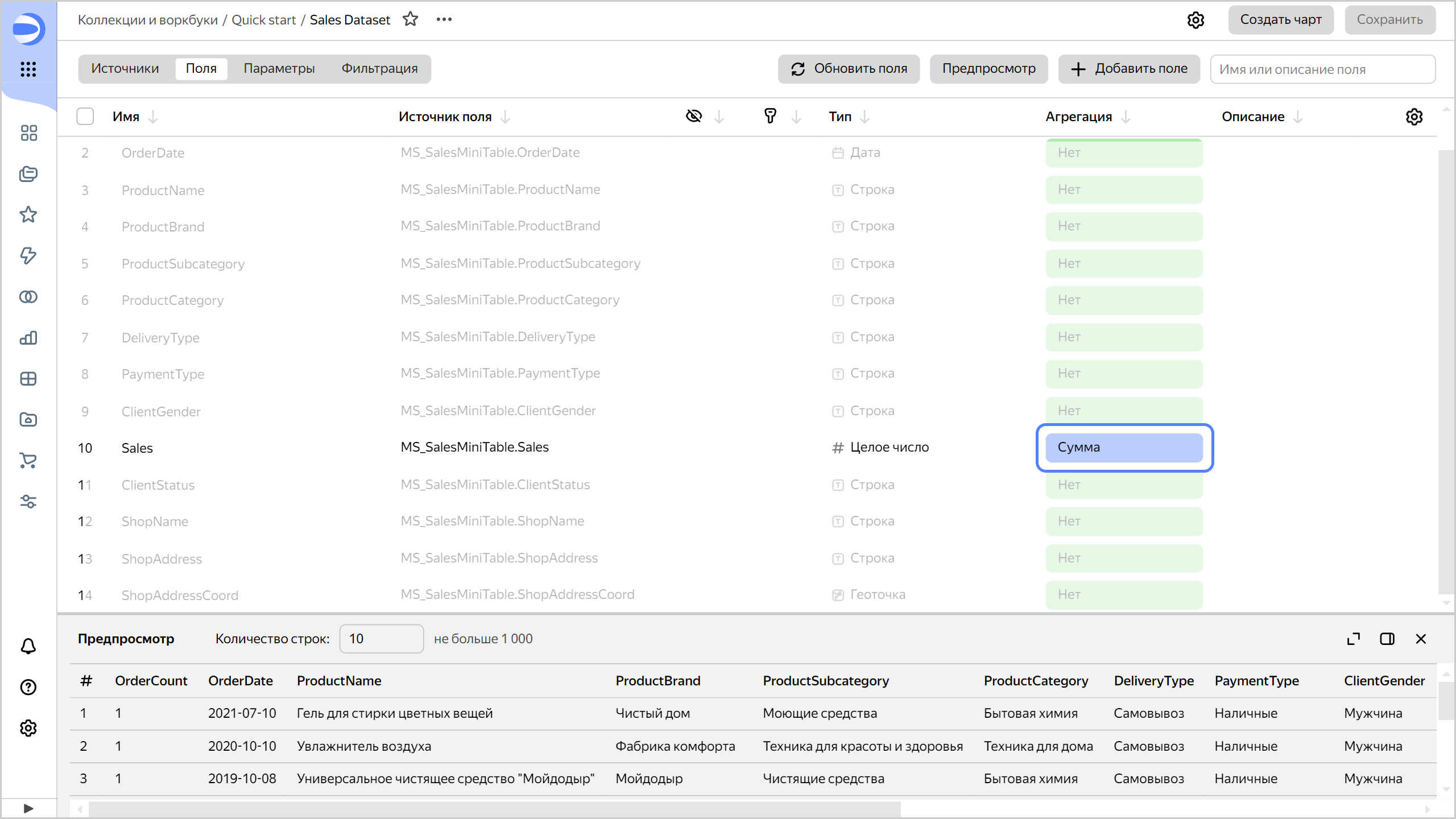Toggle the hidden-field visibility column header
Image resolution: width=1456 pixels, height=819 pixels.
pyautogui.click(x=694, y=116)
